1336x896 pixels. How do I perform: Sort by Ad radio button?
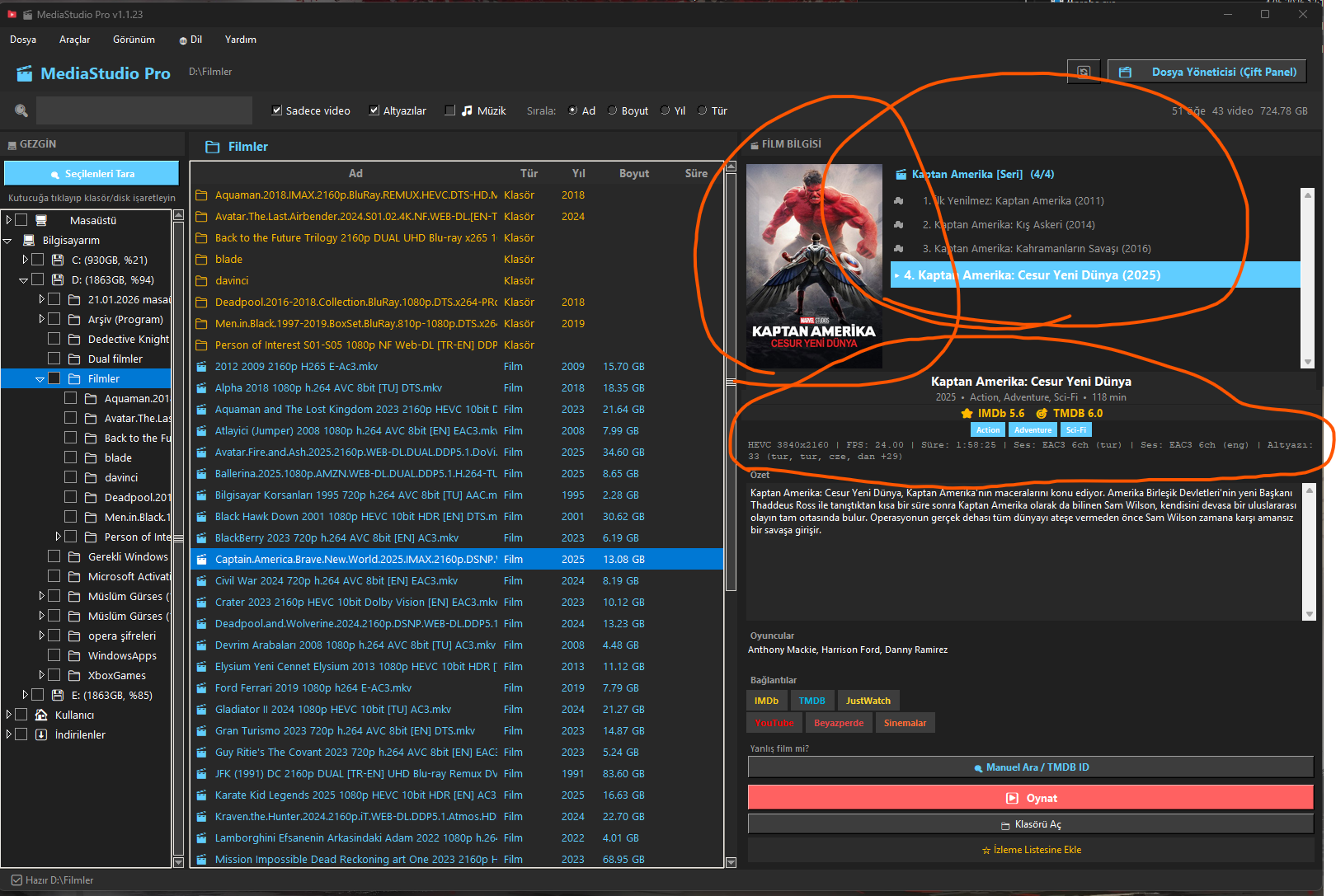[x=573, y=110]
